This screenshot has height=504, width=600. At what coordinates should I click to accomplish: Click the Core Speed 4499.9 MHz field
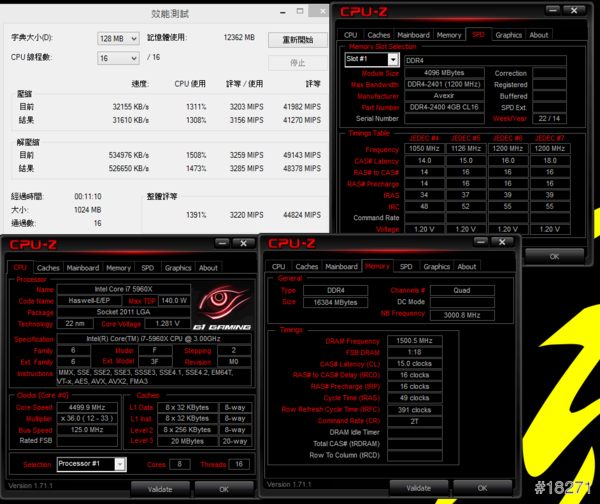point(87,408)
